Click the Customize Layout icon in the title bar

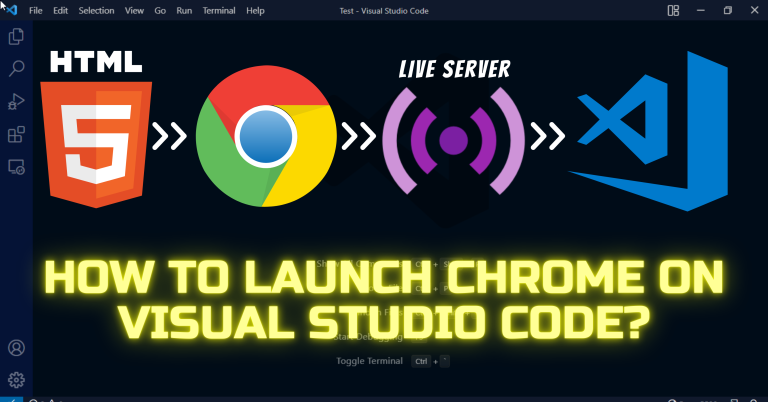[x=673, y=10]
